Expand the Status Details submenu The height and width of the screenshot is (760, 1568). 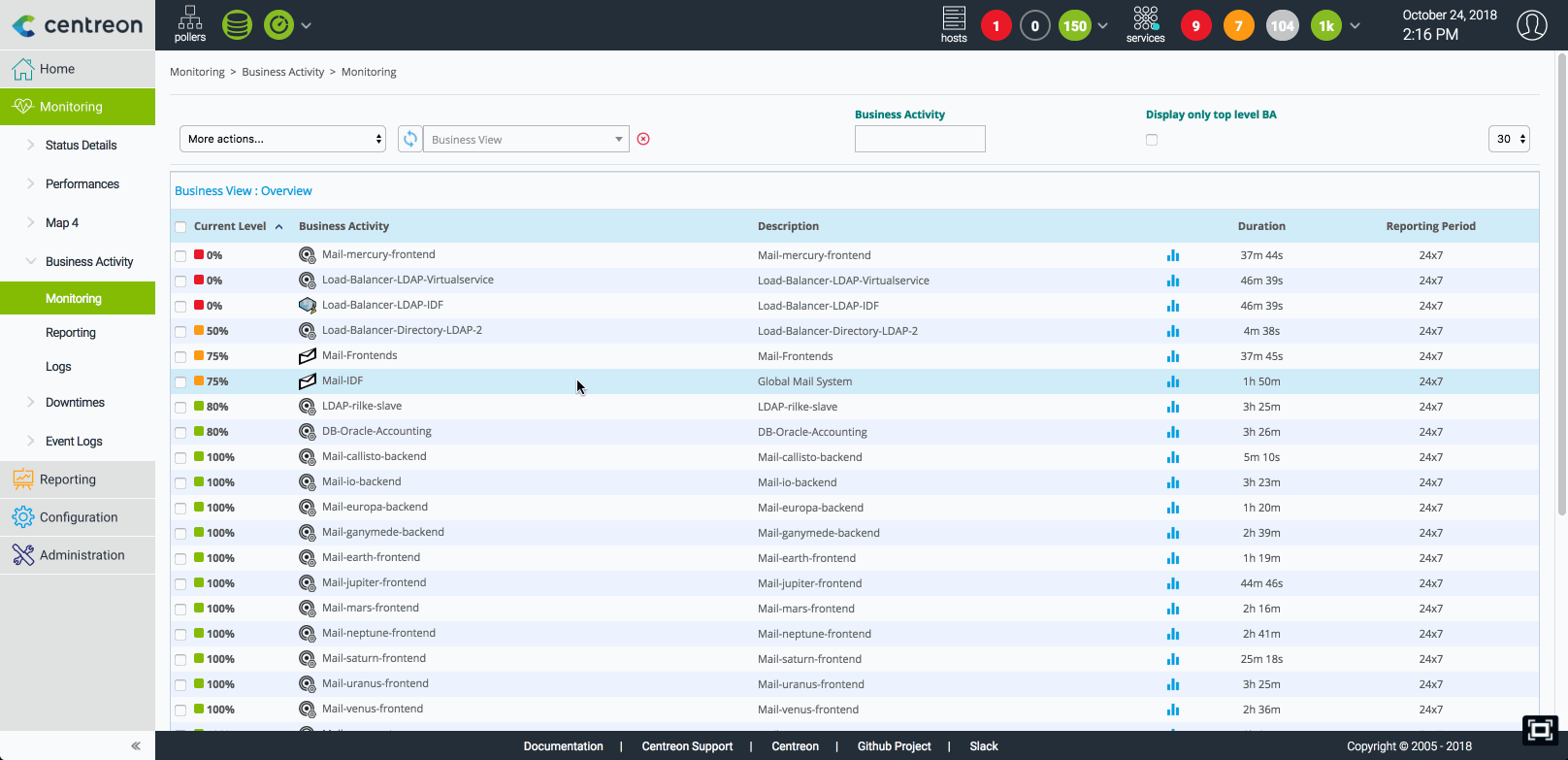(x=81, y=146)
